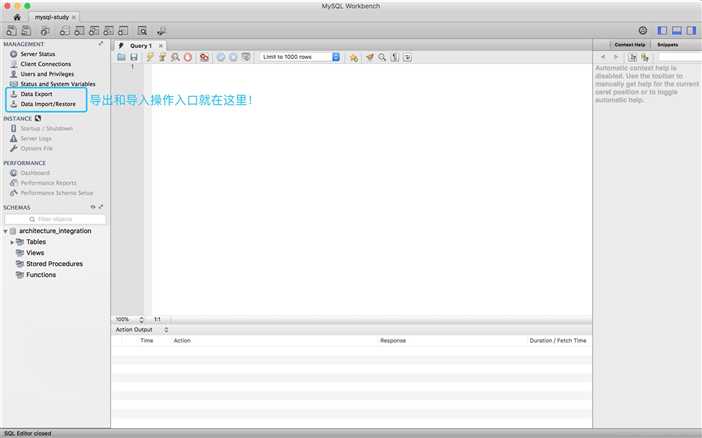Click the context help search field
702x438 pixels.
(x=680, y=57)
